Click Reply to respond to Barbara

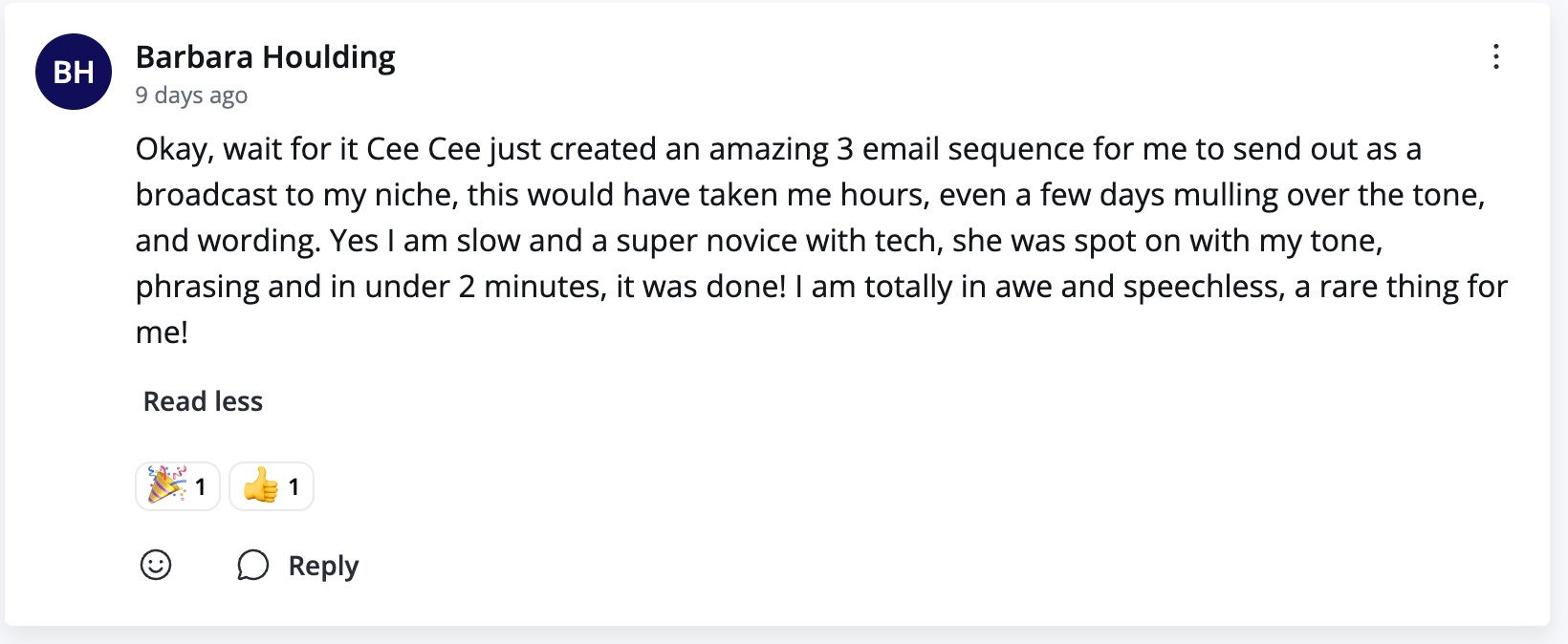click(322, 565)
